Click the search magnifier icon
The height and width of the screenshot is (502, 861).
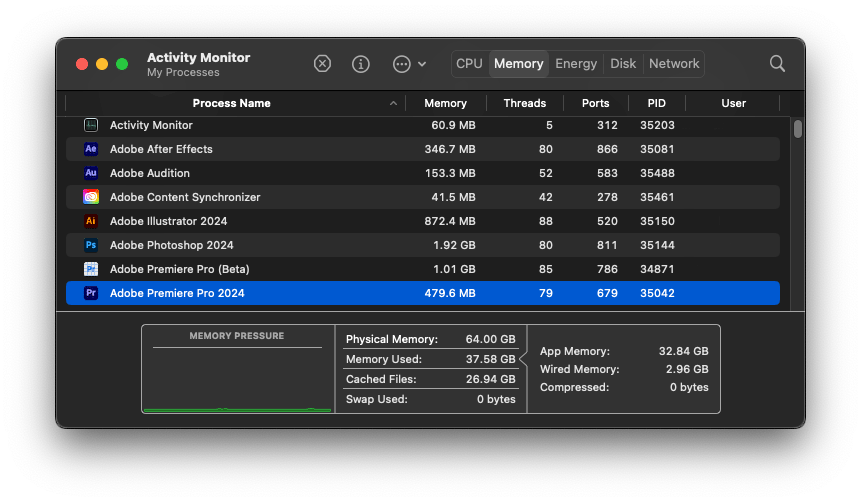point(777,64)
